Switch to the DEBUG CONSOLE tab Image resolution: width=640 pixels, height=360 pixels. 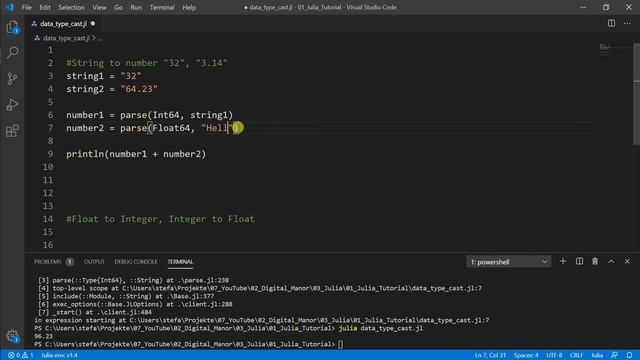pyautogui.click(x=136, y=262)
